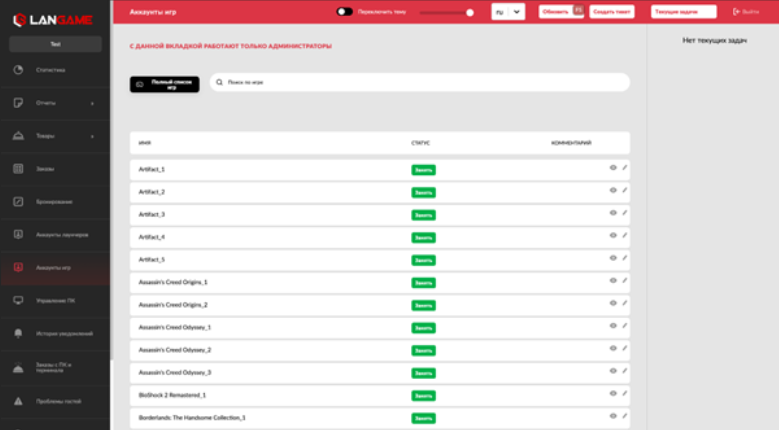Click the Создать тикет button
Viewport: 779px width, 430px height.
point(612,11)
